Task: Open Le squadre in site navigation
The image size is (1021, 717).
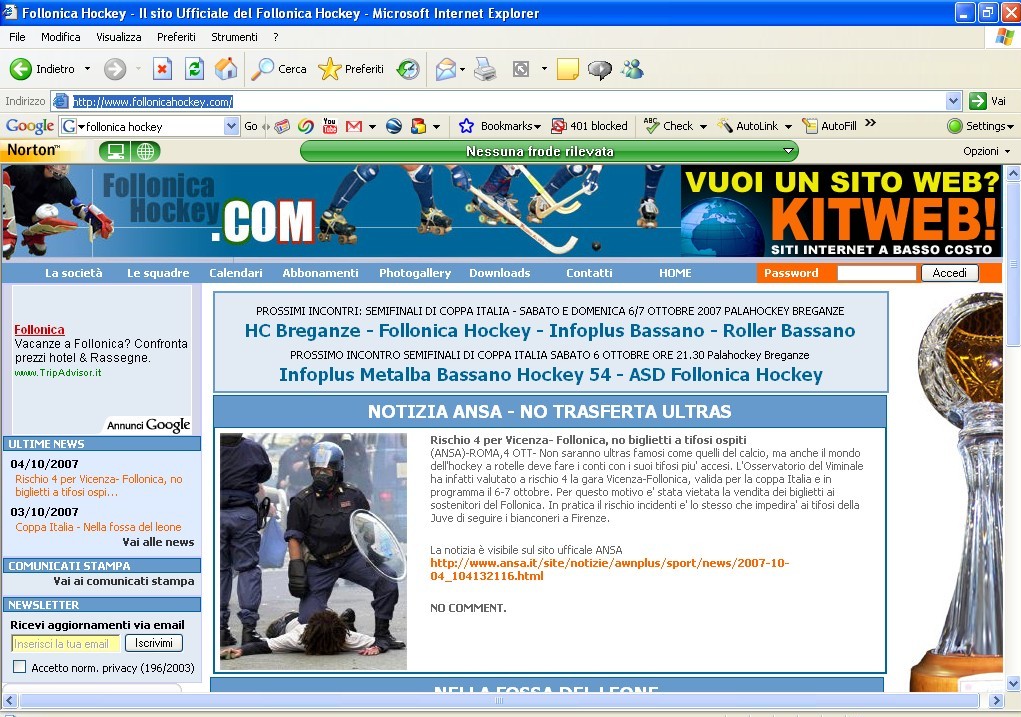Action: point(158,273)
